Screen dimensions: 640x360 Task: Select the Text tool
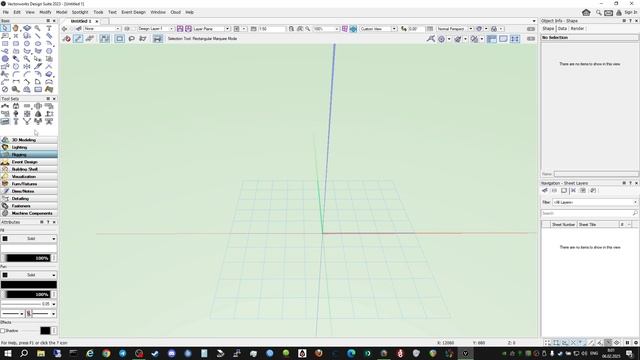pos(49,28)
